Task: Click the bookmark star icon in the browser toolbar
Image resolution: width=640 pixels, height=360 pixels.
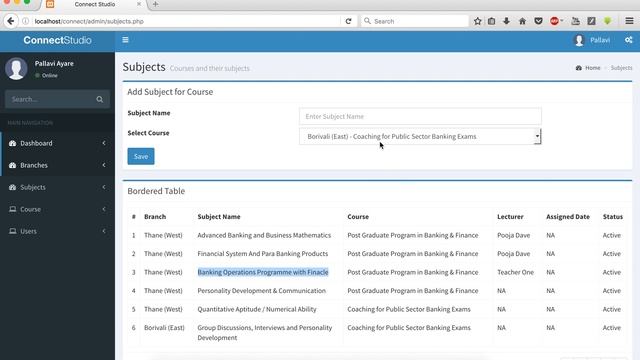Action: pos(478,21)
